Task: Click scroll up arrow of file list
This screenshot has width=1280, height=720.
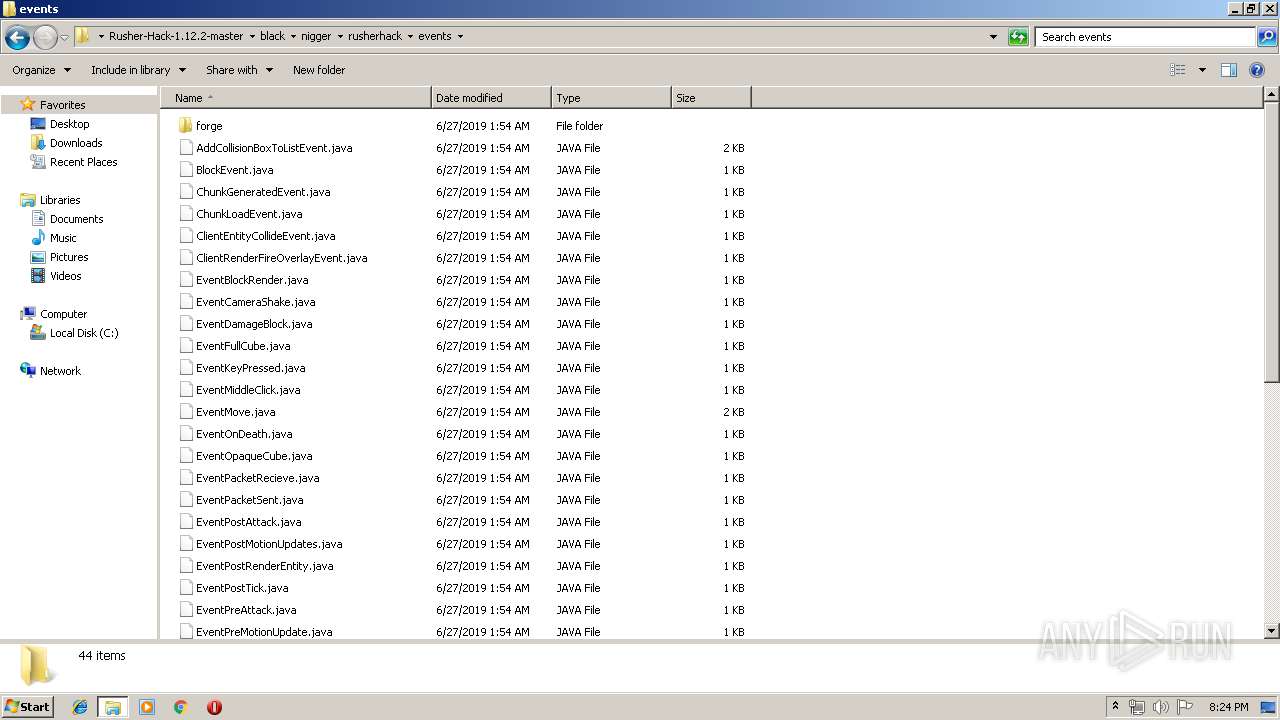Action: pos(1271,95)
